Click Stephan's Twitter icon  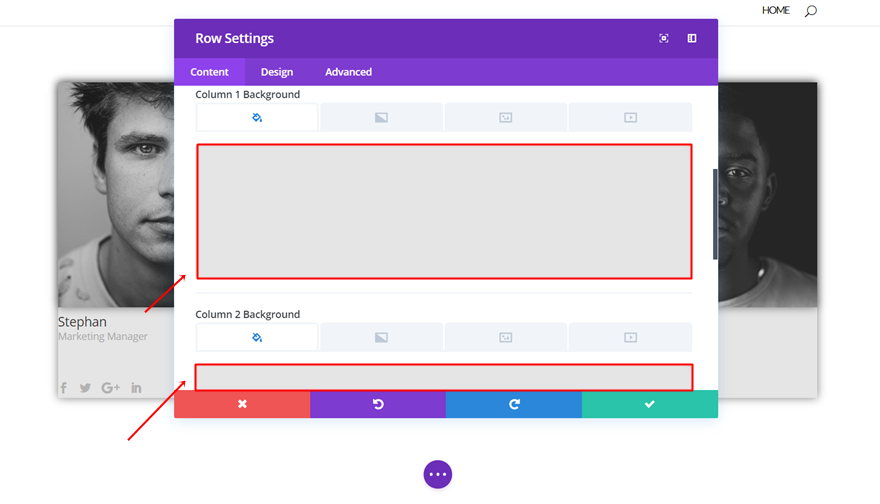85,388
